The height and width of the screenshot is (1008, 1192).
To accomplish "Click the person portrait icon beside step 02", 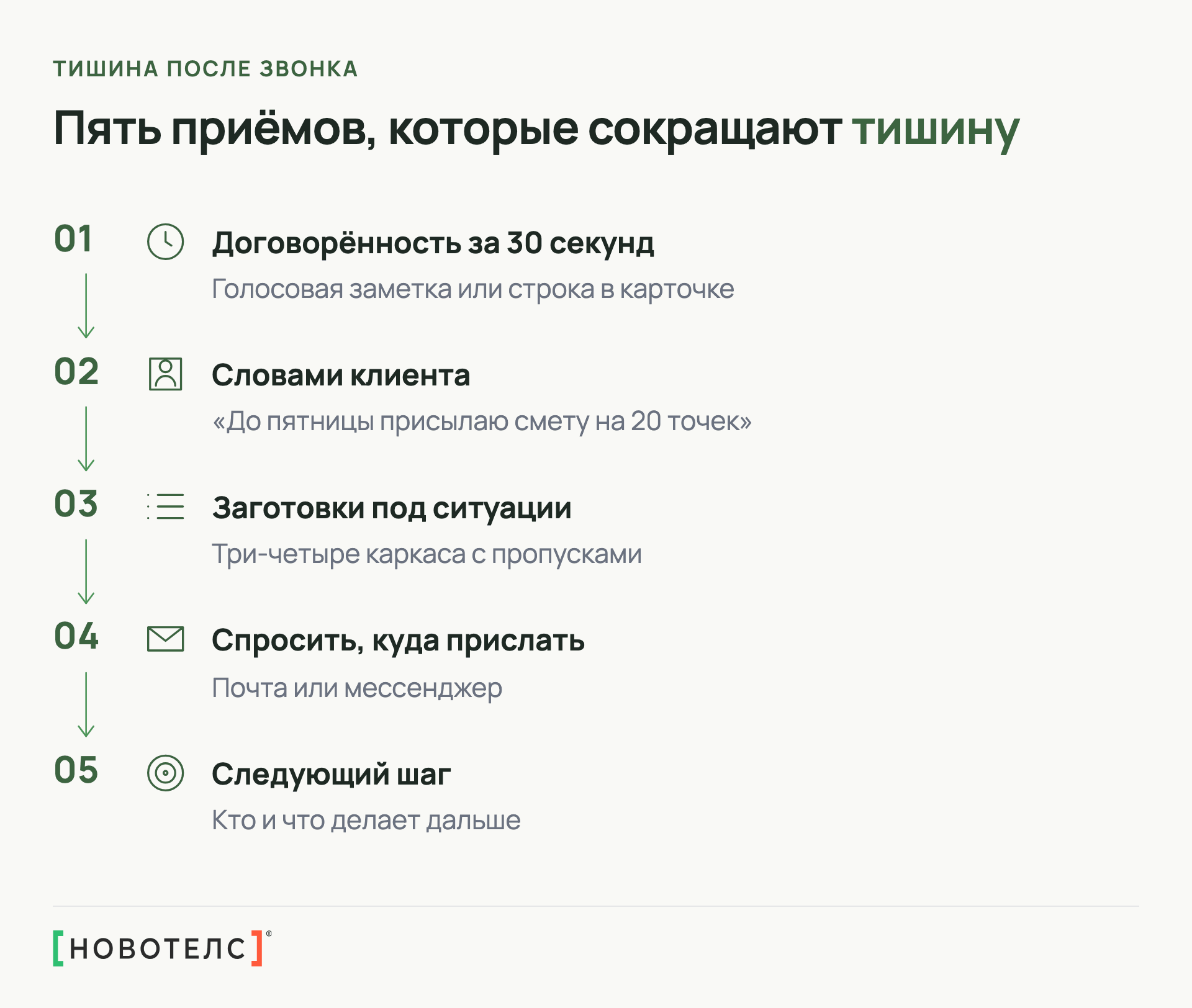I will coord(165,374).
